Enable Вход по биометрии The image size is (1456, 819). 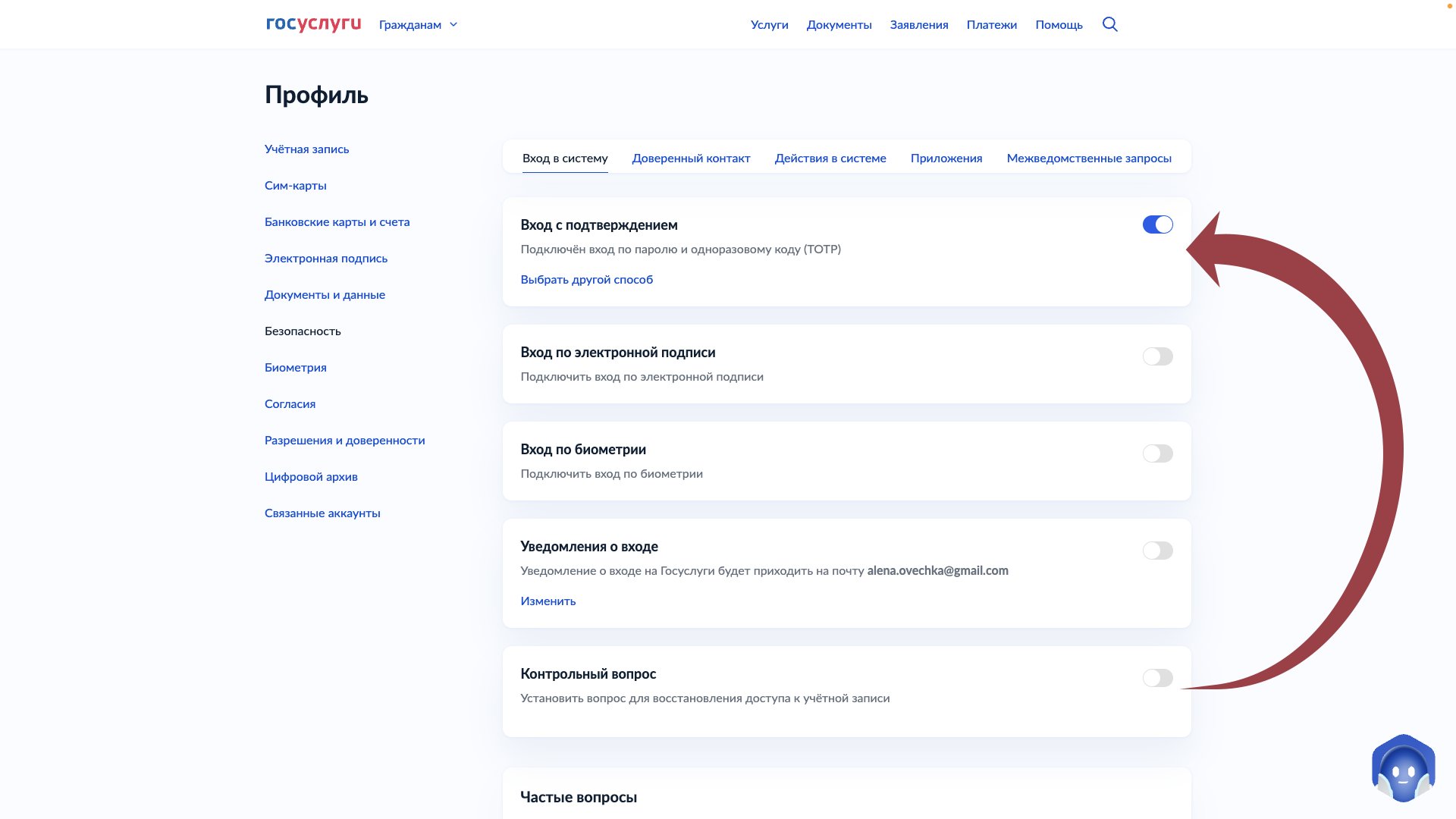1157,453
